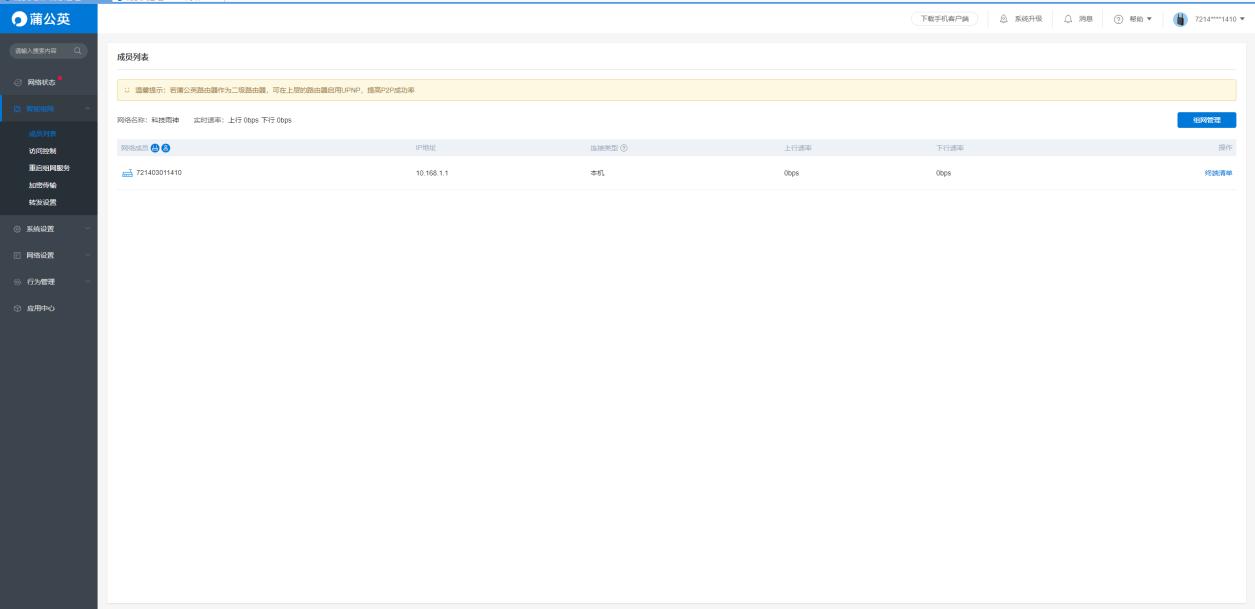Screen dimensions: 1255x609
Task: Click the gear icon beside 系统设置
Action: click(x=18, y=229)
